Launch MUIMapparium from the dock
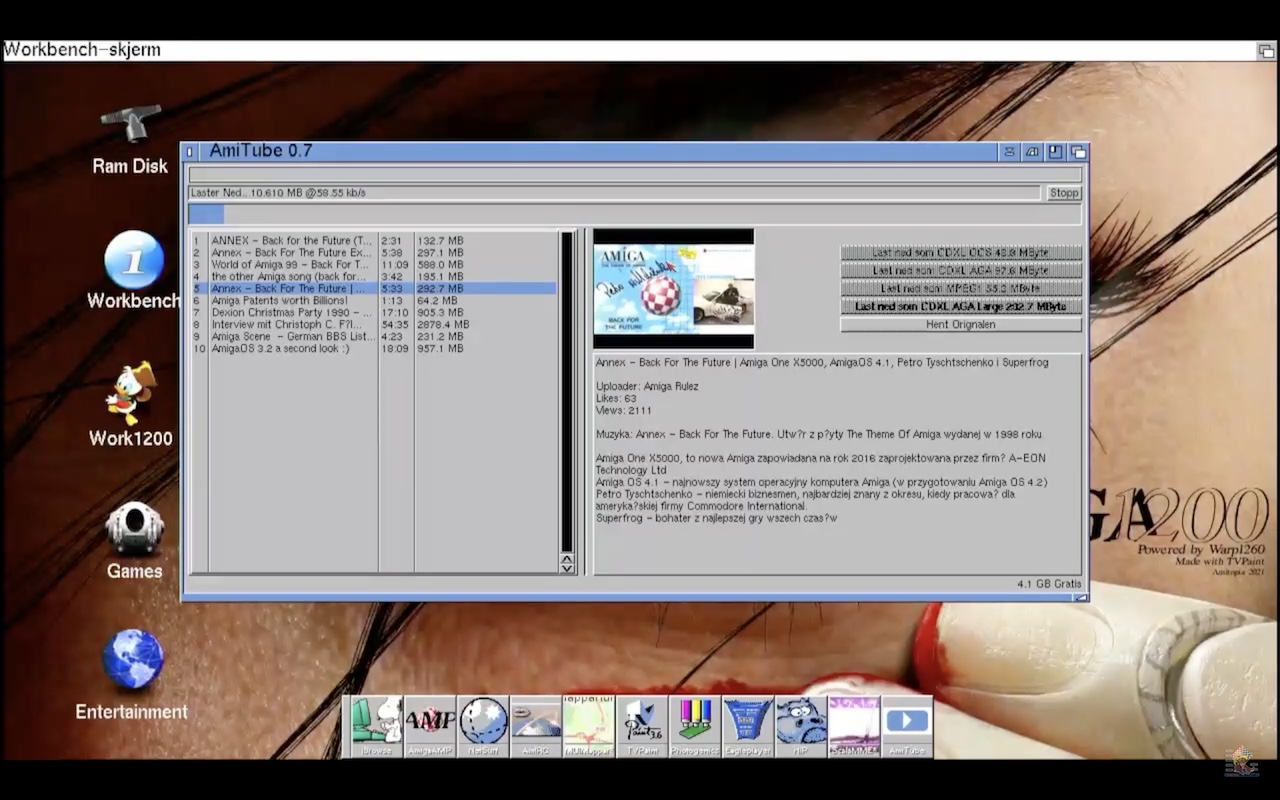Viewport: 1280px width, 800px height. 589,726
